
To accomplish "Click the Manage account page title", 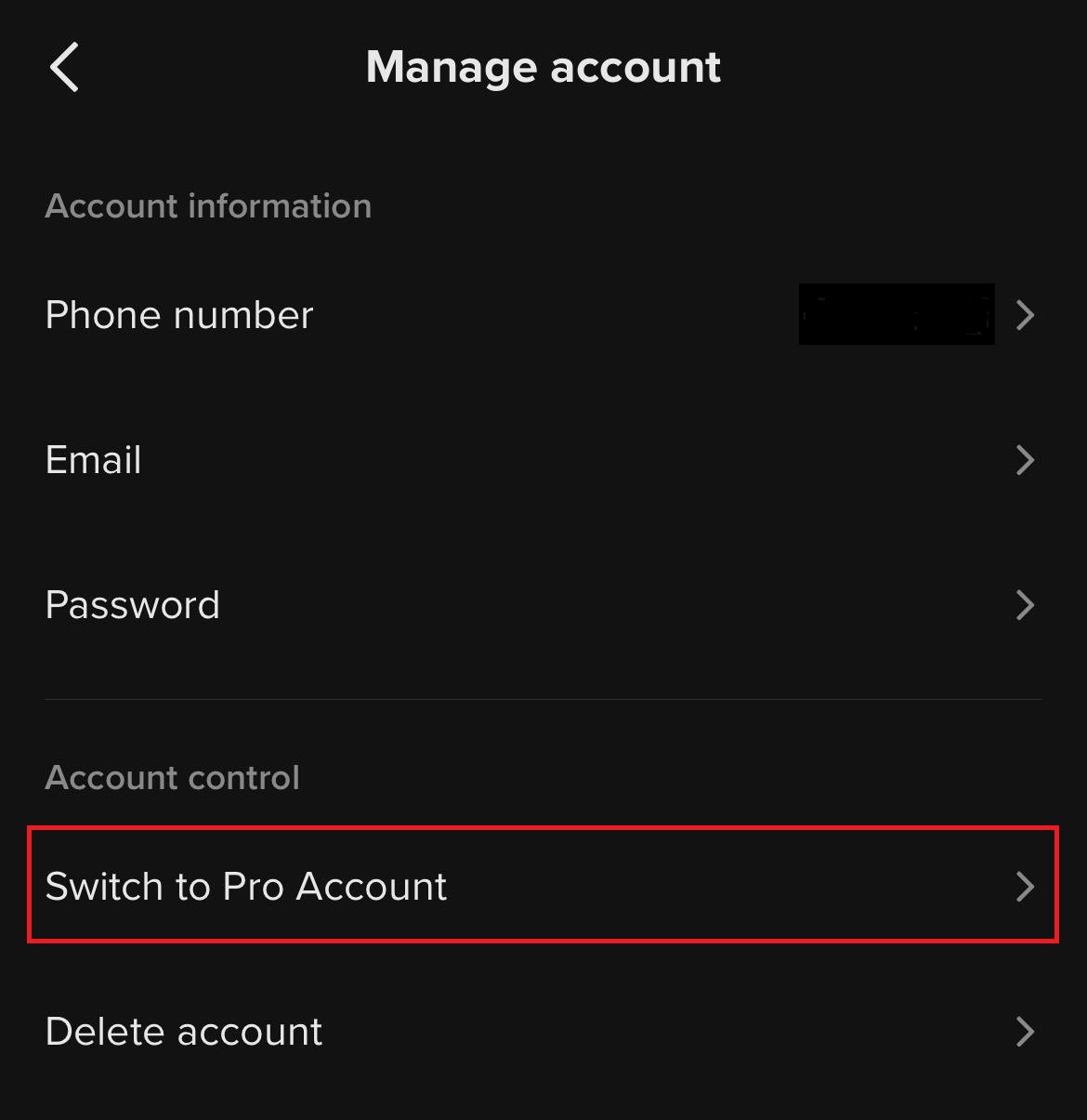I will coord(543,68).
